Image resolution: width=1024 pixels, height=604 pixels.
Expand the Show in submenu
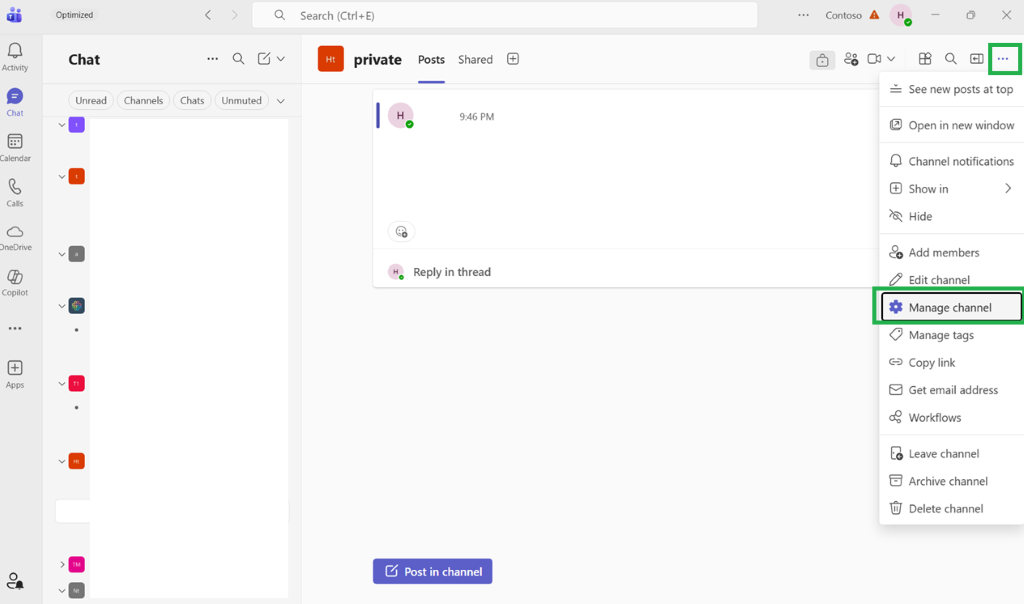(x=952, y=189)
